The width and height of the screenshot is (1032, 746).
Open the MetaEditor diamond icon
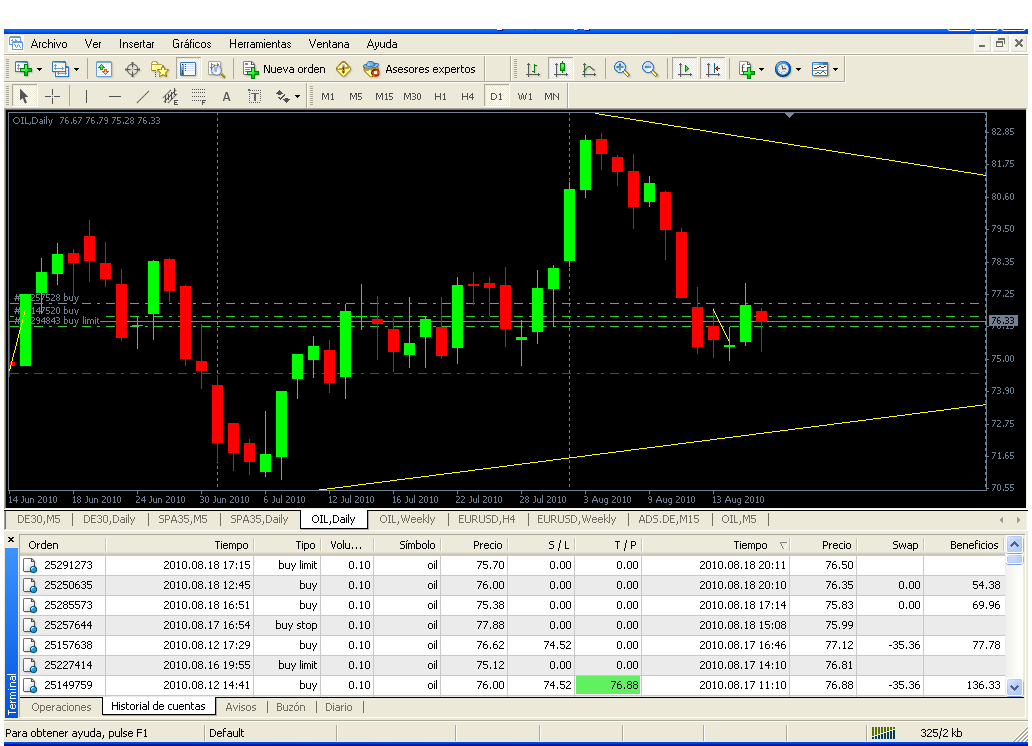pos(344,69)
